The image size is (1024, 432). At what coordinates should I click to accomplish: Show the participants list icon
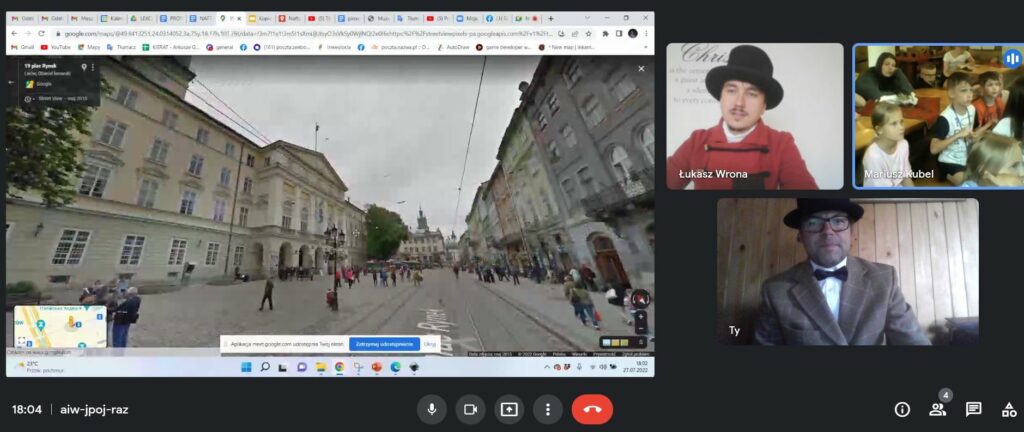pos(938,409)
